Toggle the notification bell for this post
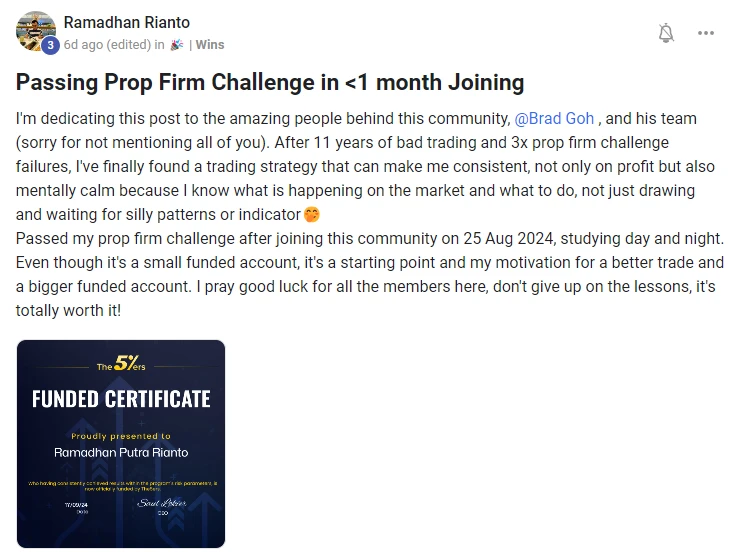749x552 pixels. point(666,33)
